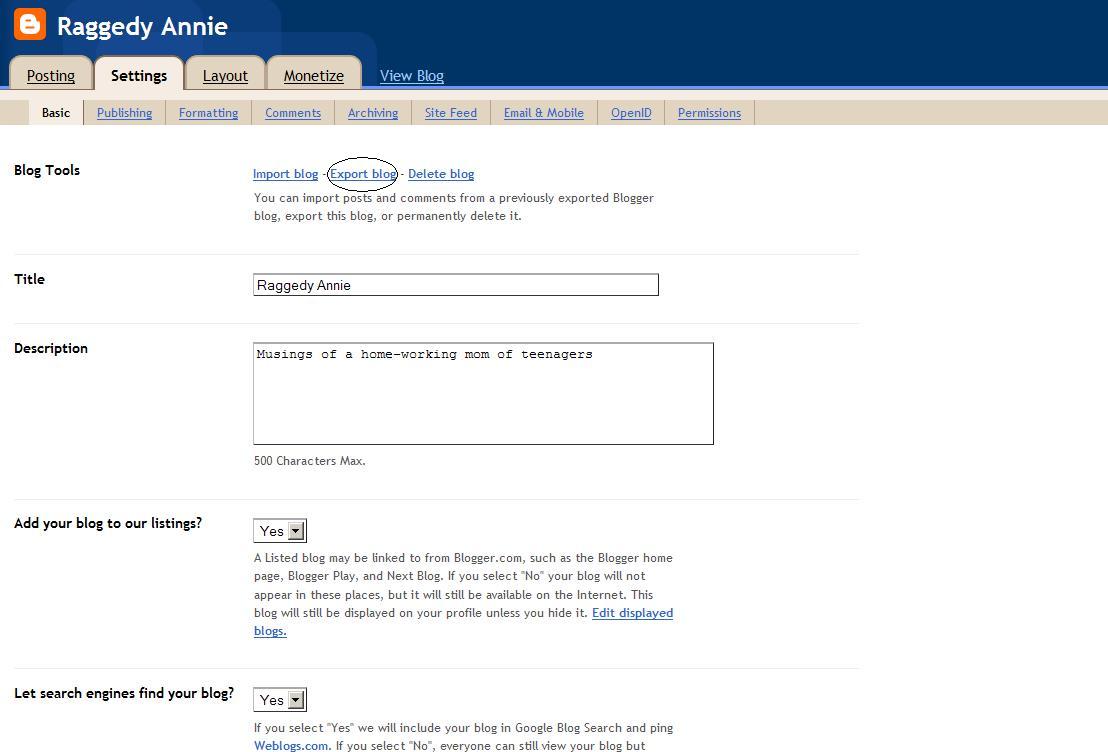This screenshot has width=1108, height=752.
Task: Click inside the Description text area
Action: click(x=483, y=394)
